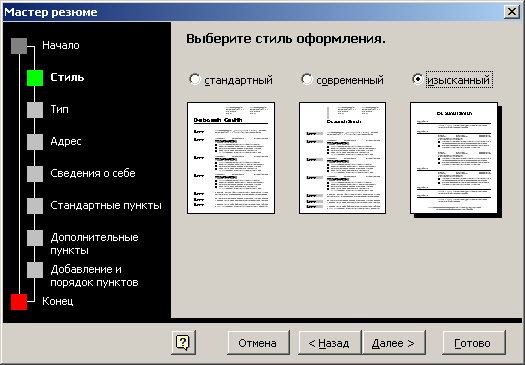Click the Далее > button
Image resolution: width=525 pixels, height=365 pixels.
tap(394, 343)
